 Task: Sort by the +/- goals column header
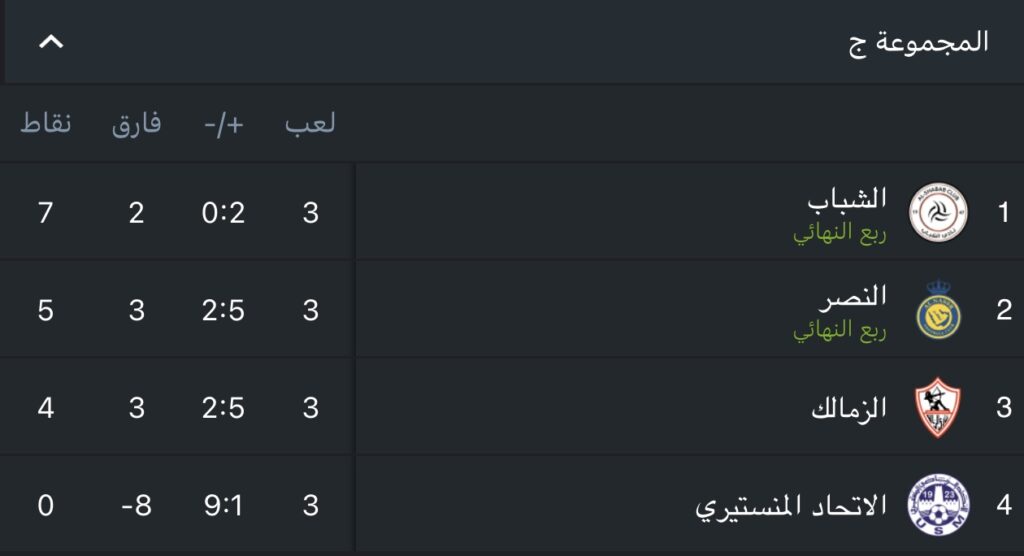[x=223, y=124]
